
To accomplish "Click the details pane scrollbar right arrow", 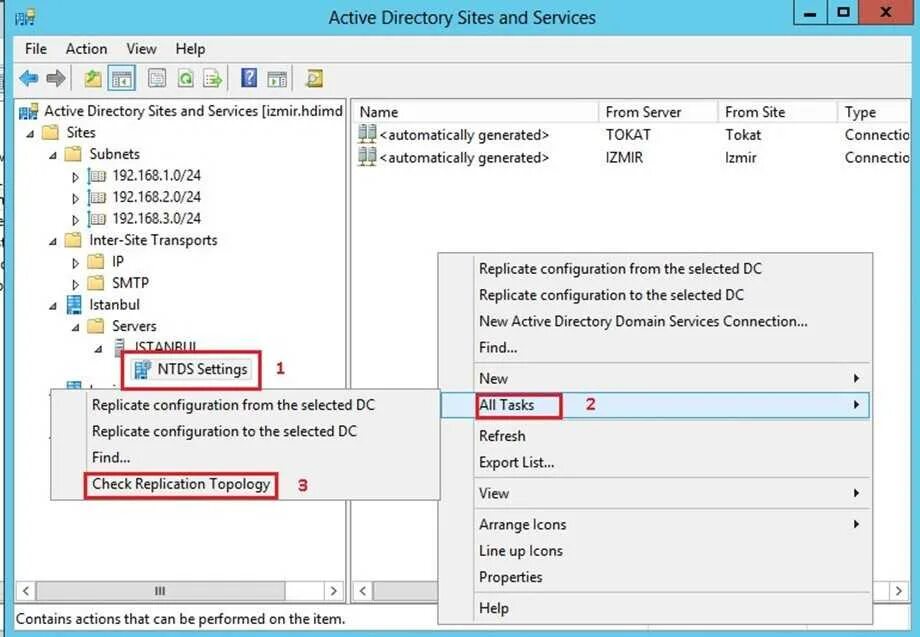I will [x=899, y=591].
